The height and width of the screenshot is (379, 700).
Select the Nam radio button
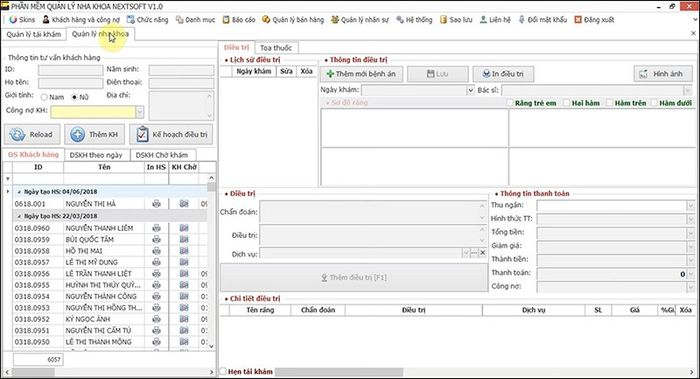44,97
